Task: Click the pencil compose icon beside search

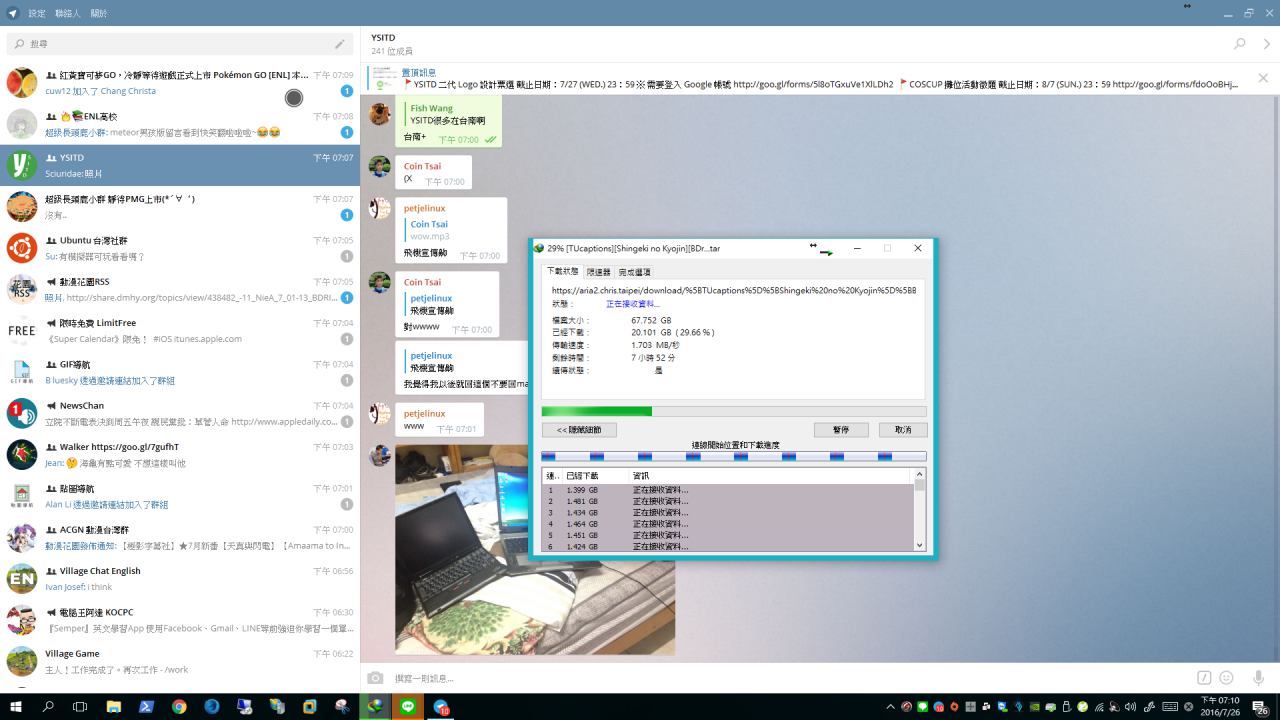Action: (340, 44)
